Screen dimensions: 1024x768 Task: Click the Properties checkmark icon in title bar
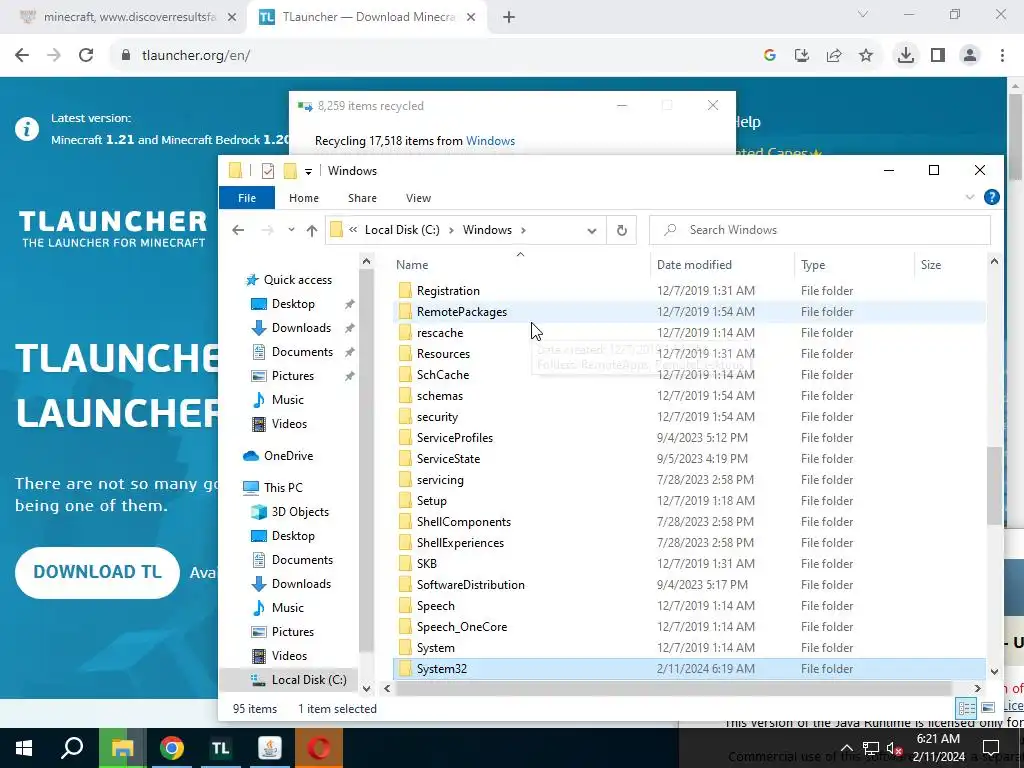(x=268, y=171)
